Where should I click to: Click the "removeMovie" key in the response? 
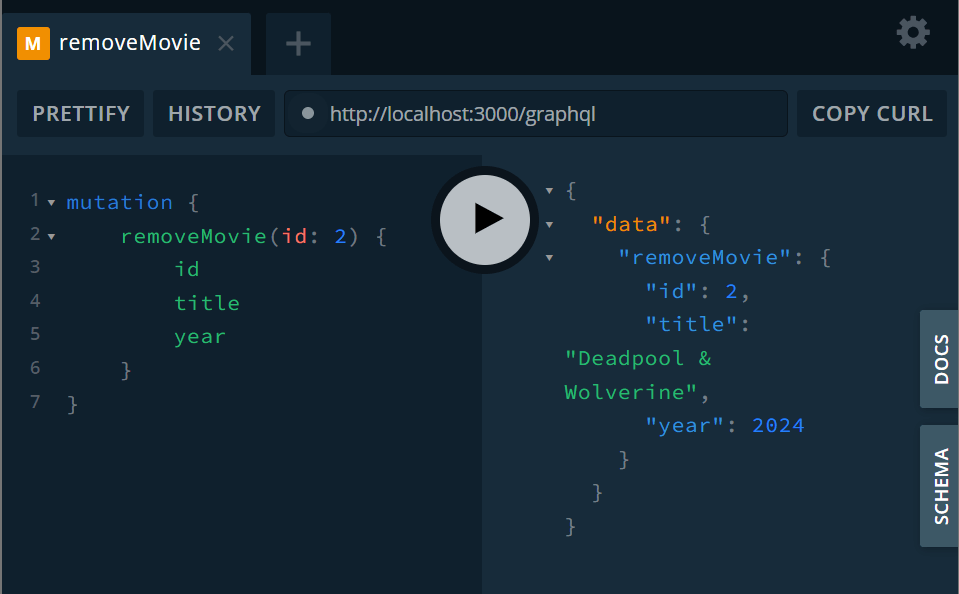tap(705, 258)
